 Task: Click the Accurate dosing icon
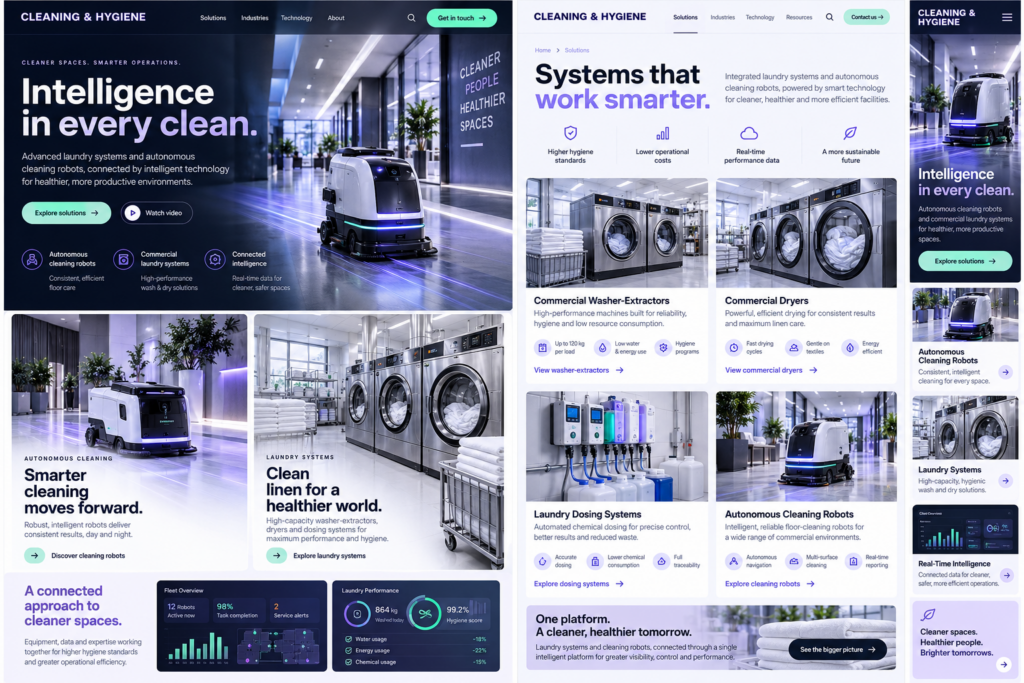pos(542,561)
